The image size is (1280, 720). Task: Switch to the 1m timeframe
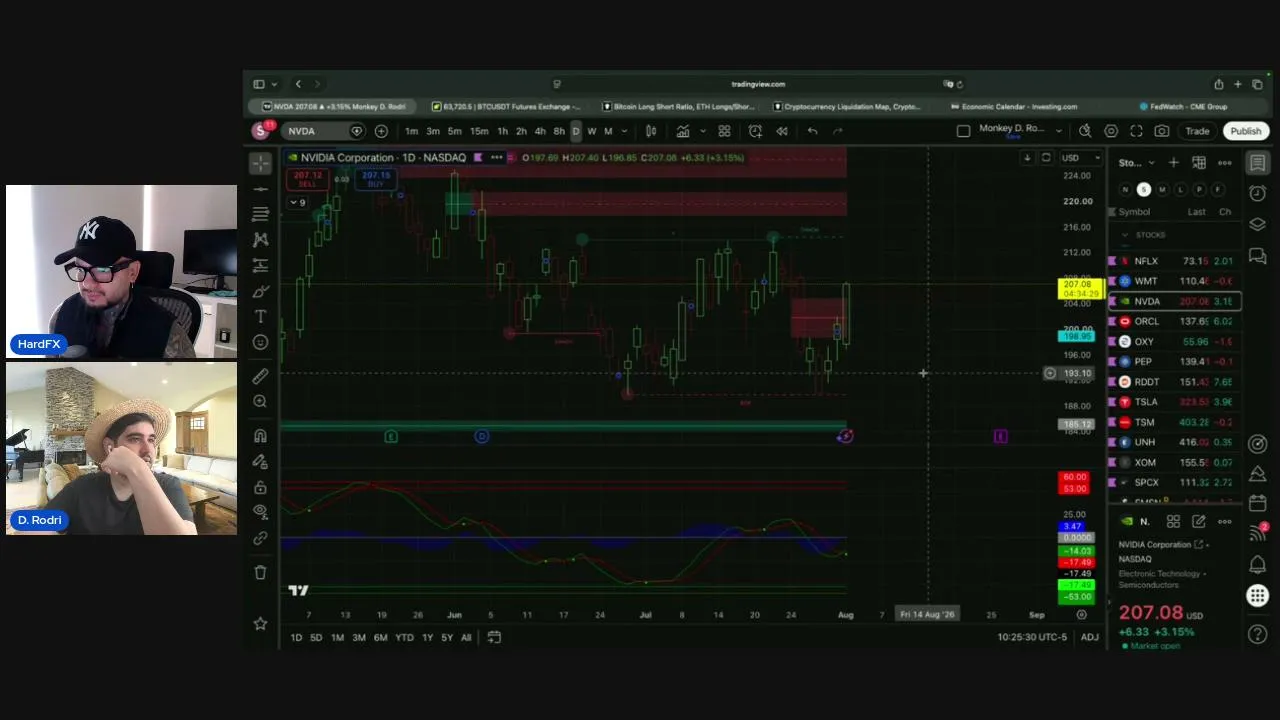(411, 131)
